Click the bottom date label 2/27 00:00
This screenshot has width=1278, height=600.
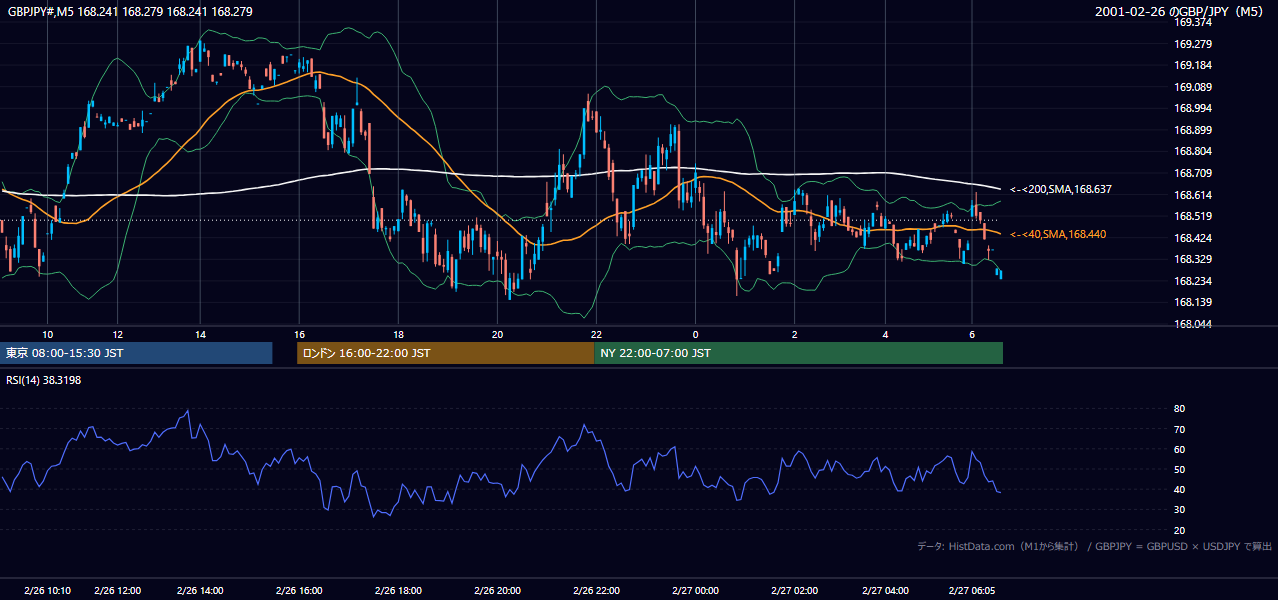[x=695, y=590]
